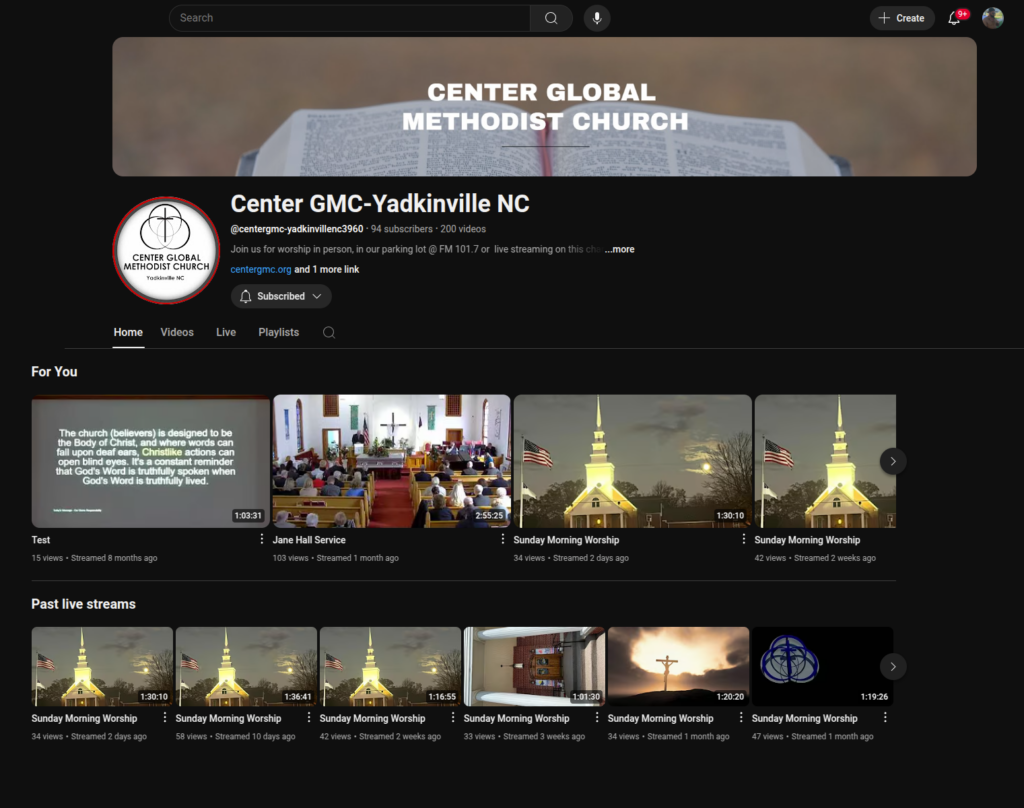
Task: Click '15 views • Streamed 8 months ago'
Action: (x=94, y=558)
